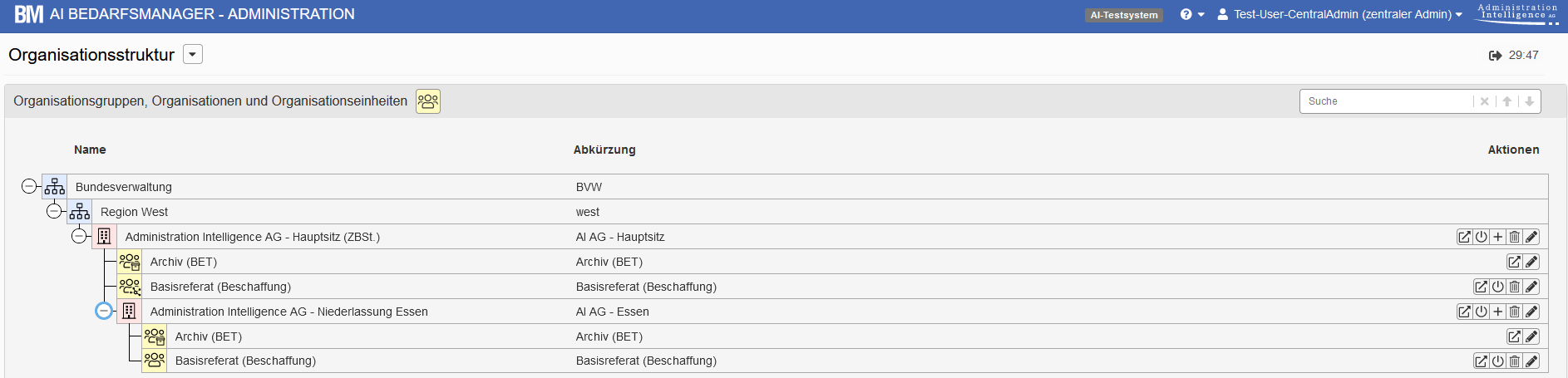Open the dropdown next to Organisationsstruktur heading
The height and width of the screenshot is (378, 1568).
pos(193,55)
